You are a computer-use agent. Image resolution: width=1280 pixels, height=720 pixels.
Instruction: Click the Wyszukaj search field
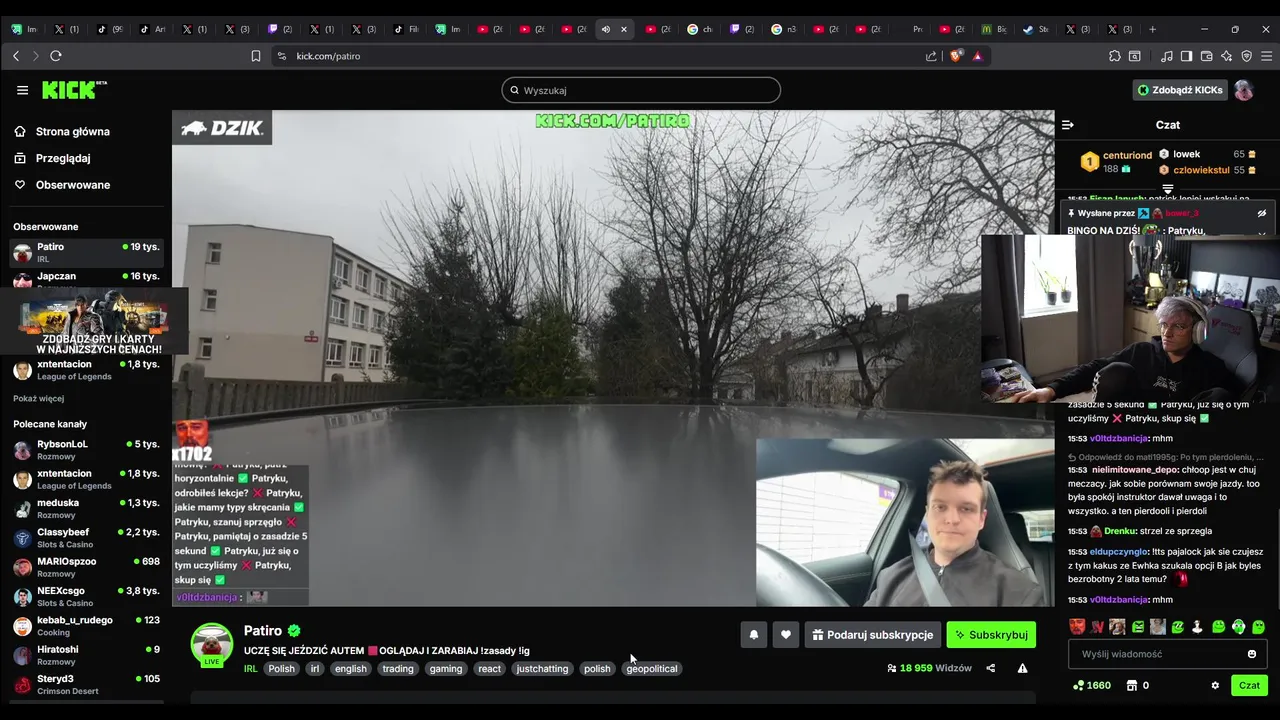[641, 90]
